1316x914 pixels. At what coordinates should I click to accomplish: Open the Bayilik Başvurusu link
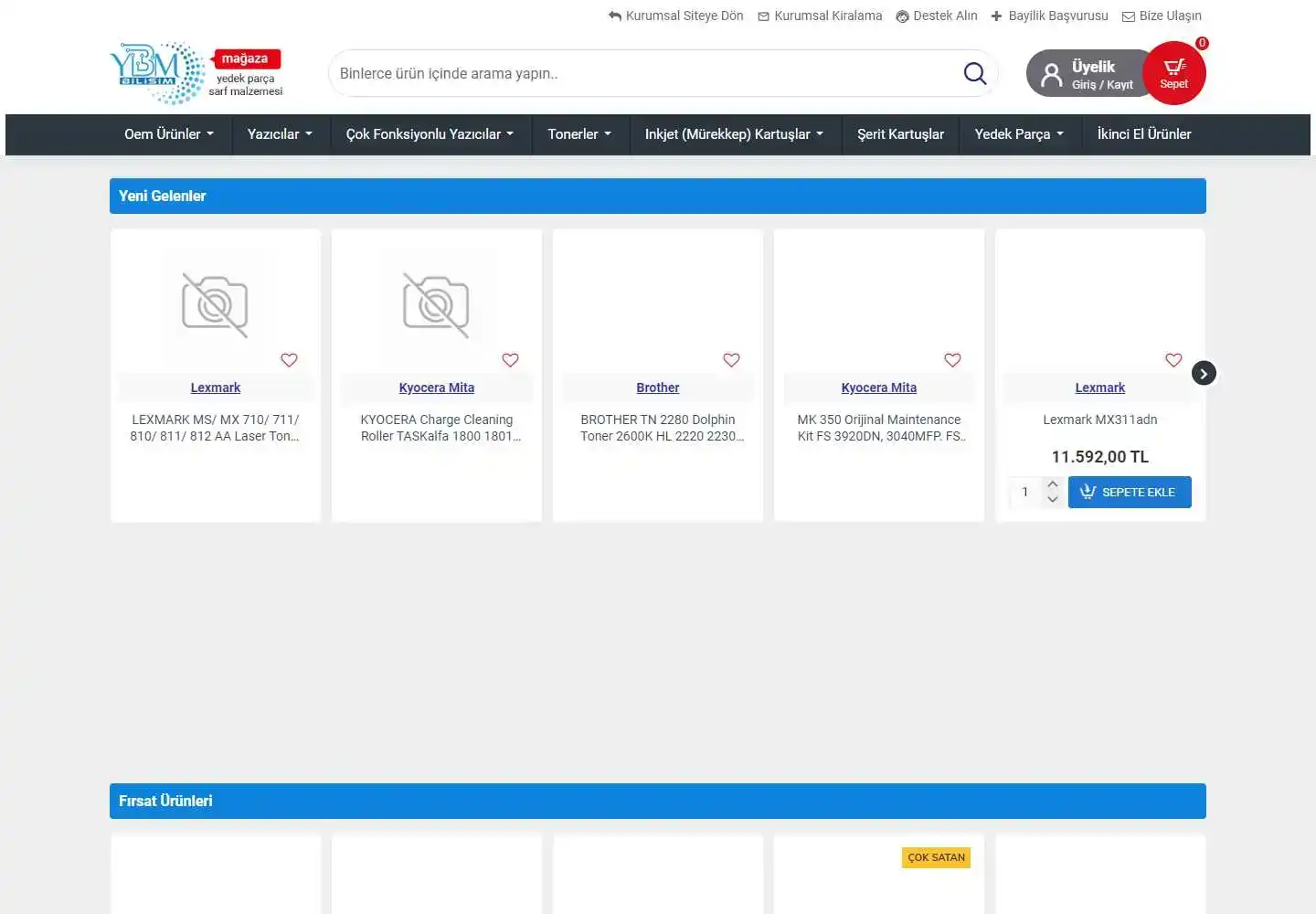1049,16
